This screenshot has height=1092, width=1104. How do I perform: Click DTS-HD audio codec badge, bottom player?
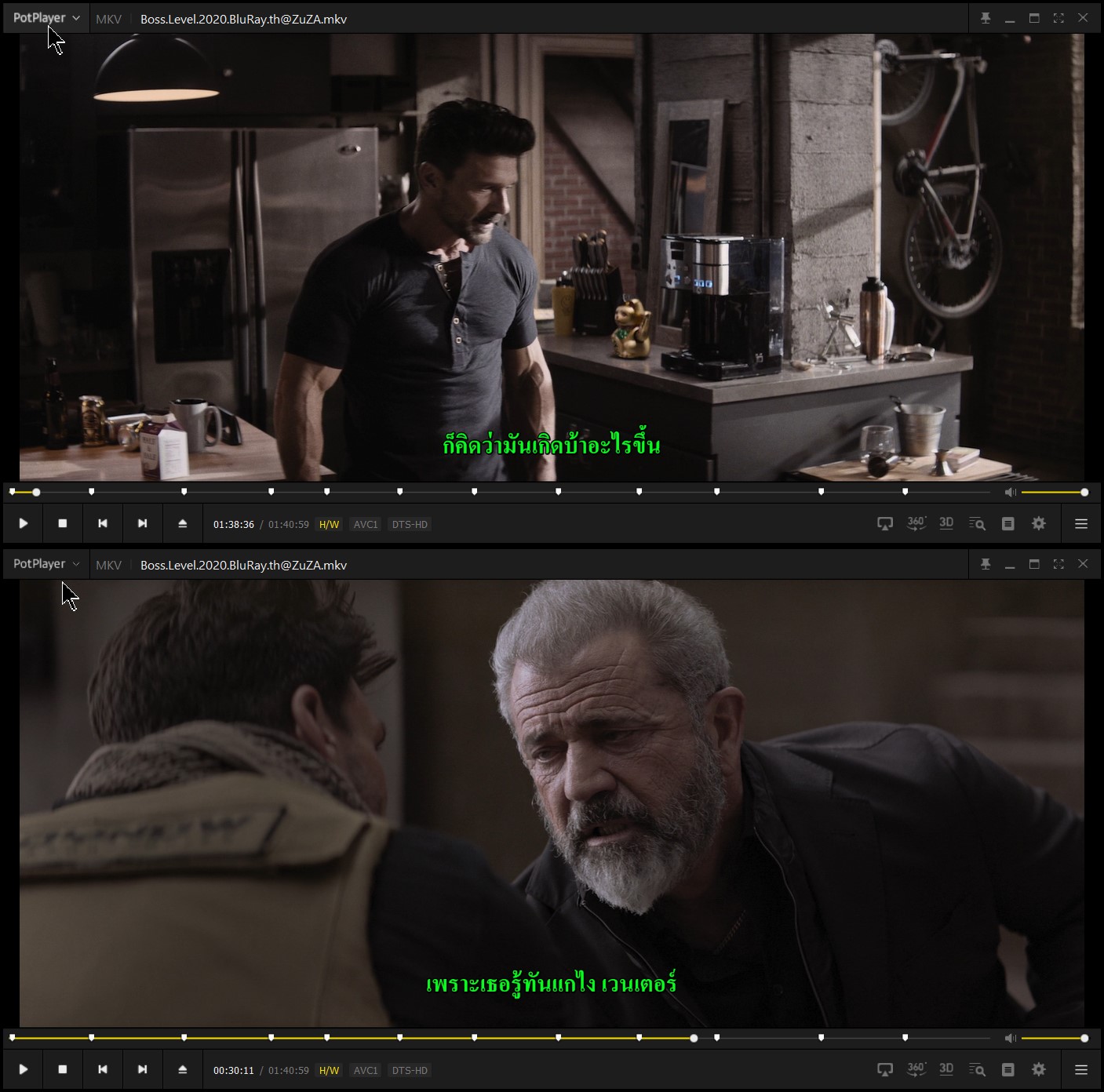coord(410,1070)
